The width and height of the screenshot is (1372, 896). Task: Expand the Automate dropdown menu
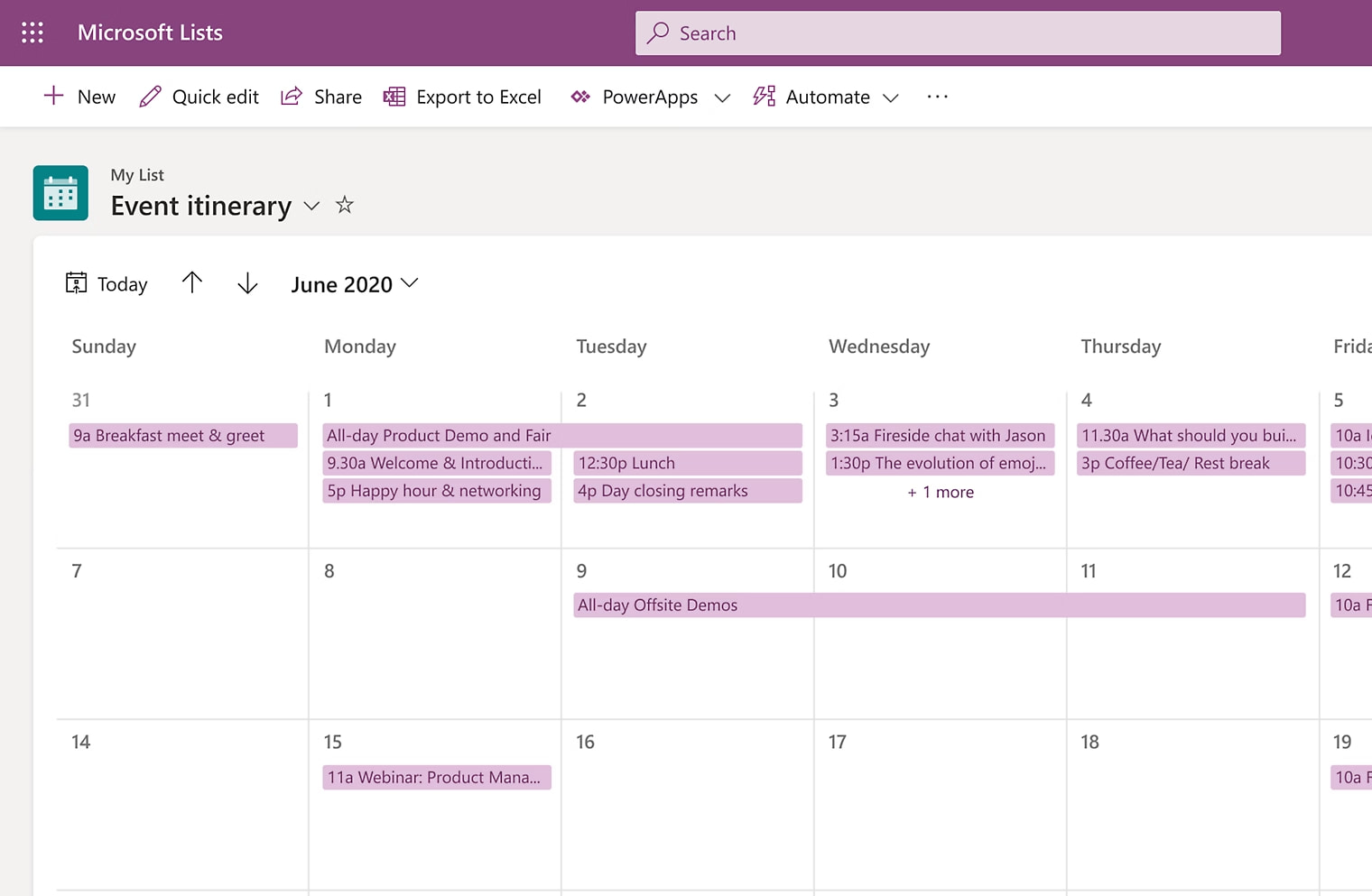[890, 97]
